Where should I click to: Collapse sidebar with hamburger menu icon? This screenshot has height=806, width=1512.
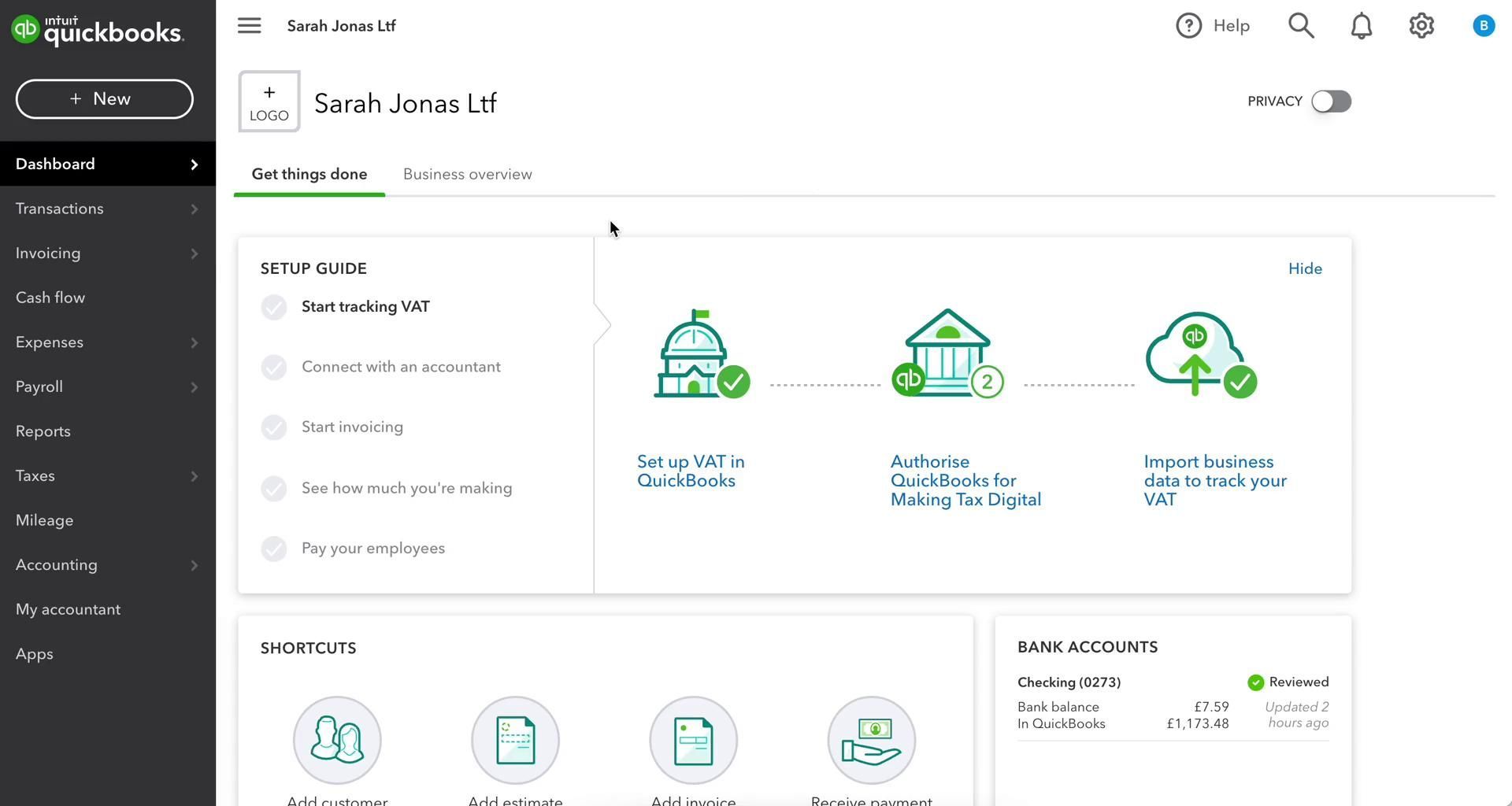(249, 26)
